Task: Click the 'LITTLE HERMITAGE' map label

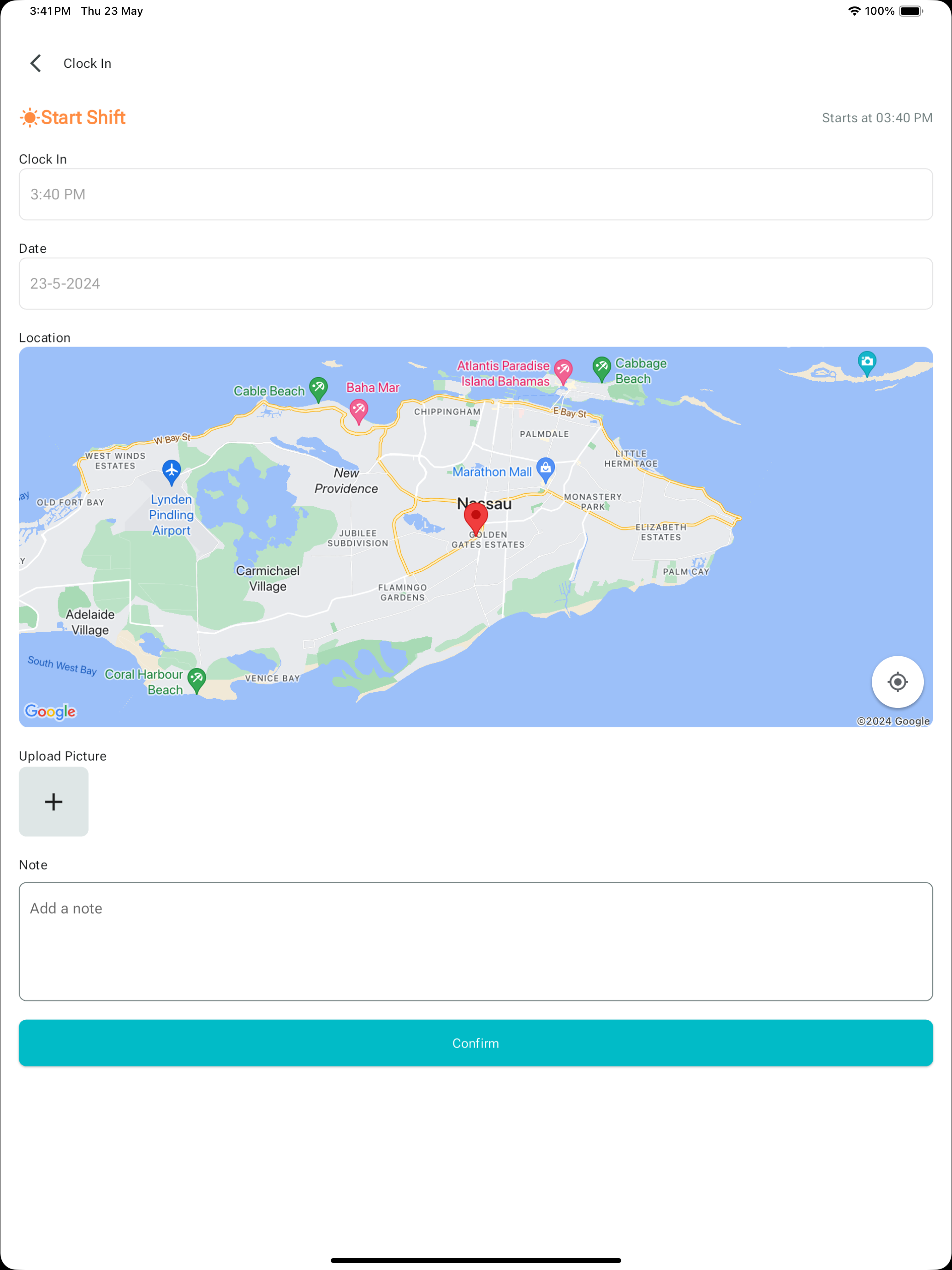Action: click(x=631, y=459)
